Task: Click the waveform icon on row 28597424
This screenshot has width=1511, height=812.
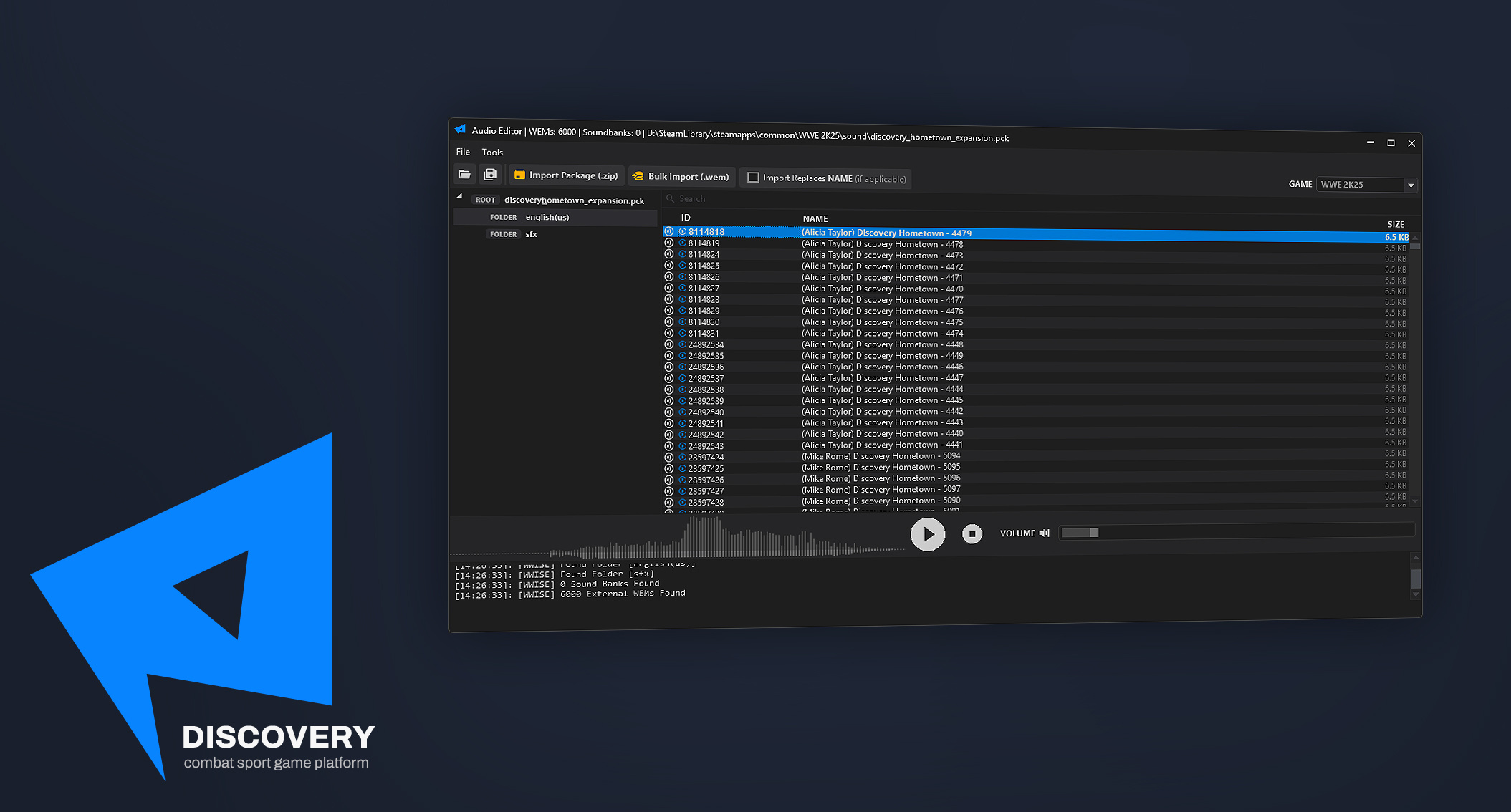Action: click(x=669, y=457)
